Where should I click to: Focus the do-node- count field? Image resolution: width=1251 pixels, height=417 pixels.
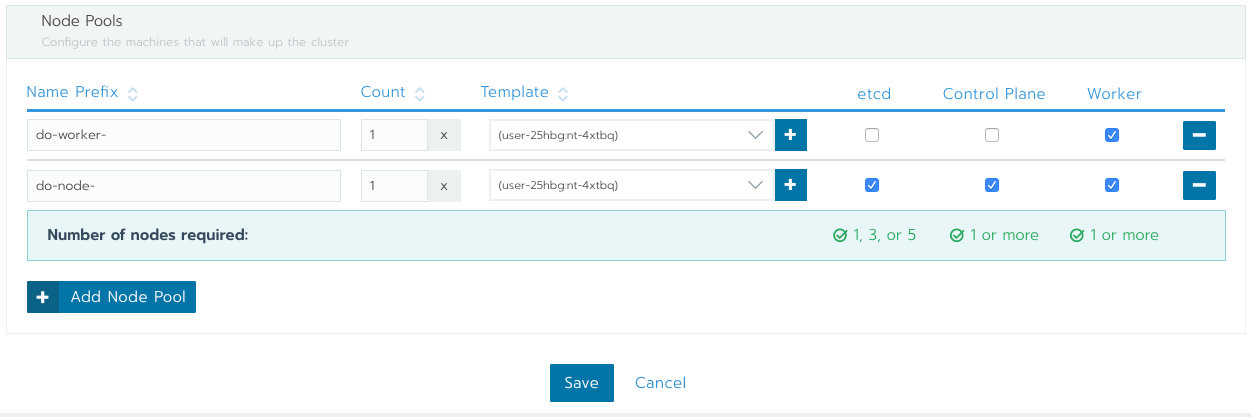pos(394,185)
